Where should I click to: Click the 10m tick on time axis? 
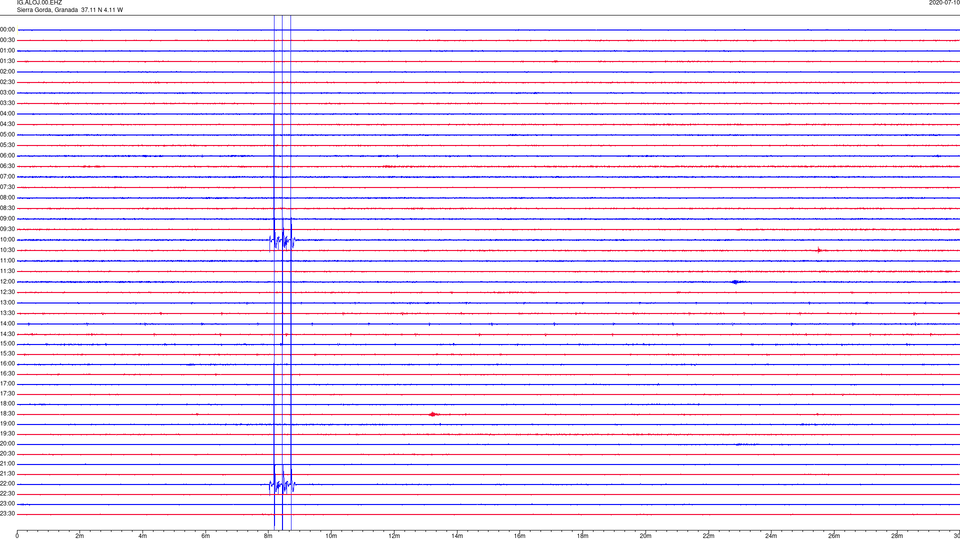(331, 536)
